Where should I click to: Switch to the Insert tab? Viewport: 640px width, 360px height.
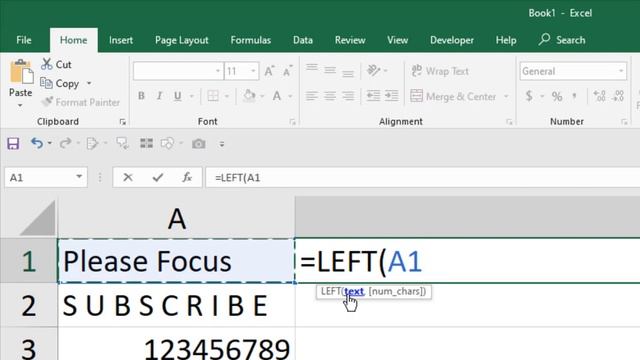[x=121, y=40]
